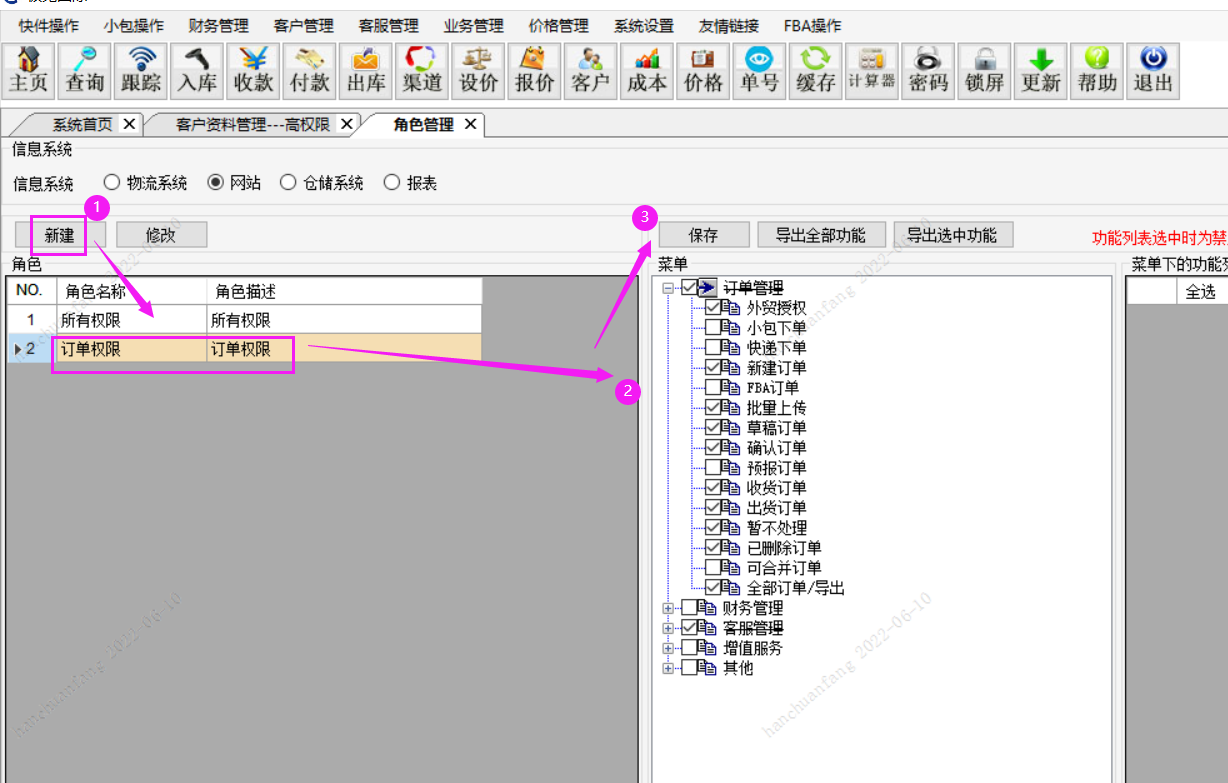Click the 新建 button
The image size is (1228, 783).
60,235
